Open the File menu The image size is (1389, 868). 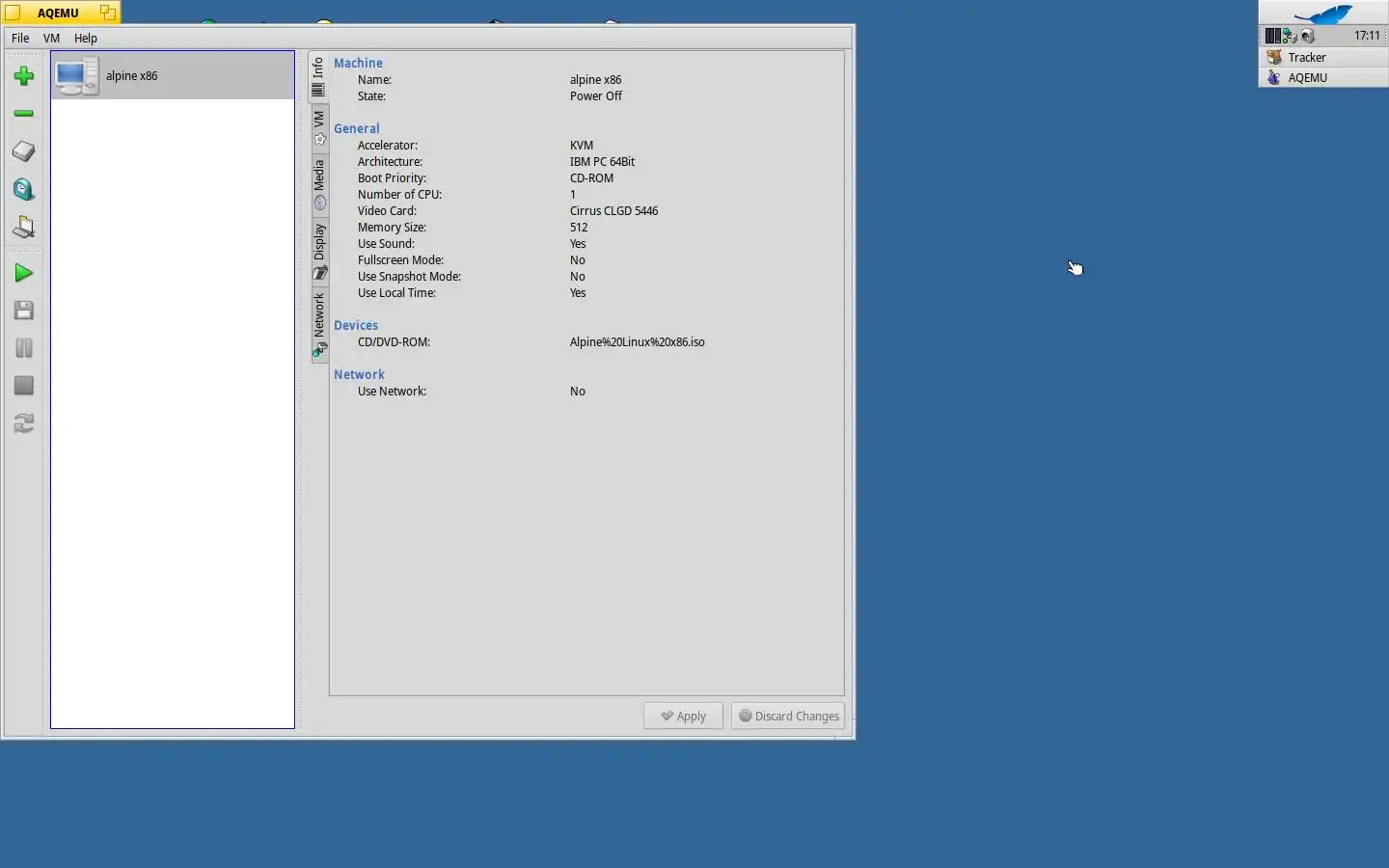tap(20, 39)
